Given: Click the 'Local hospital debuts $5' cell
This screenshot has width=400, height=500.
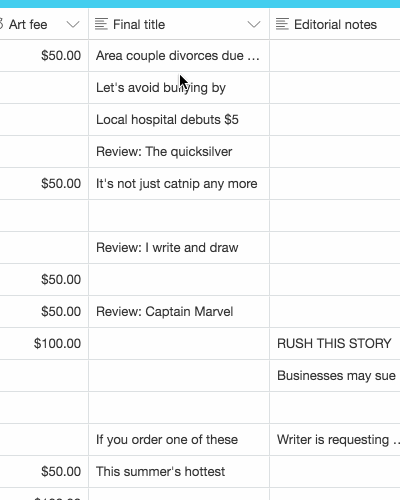Looking at the screenshot, I should click(x=179, y=120).
